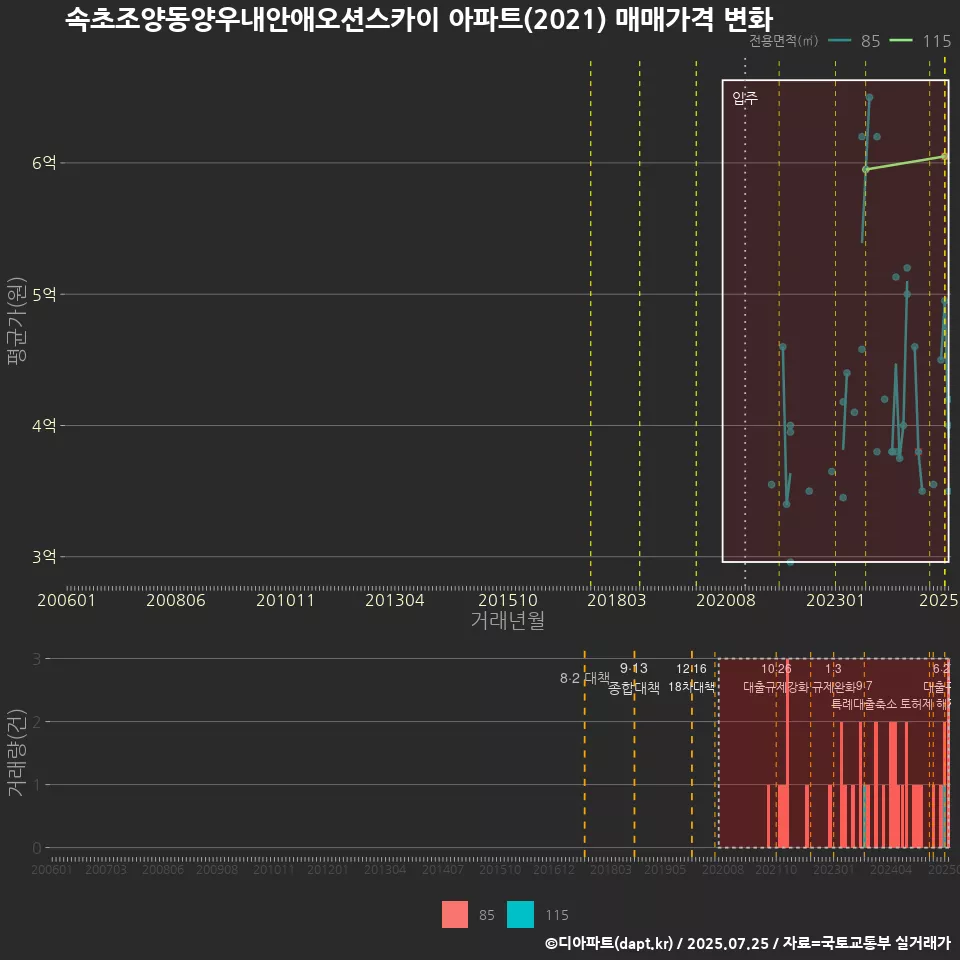Click the 200601 label on price chart axis

pos(66,600)
